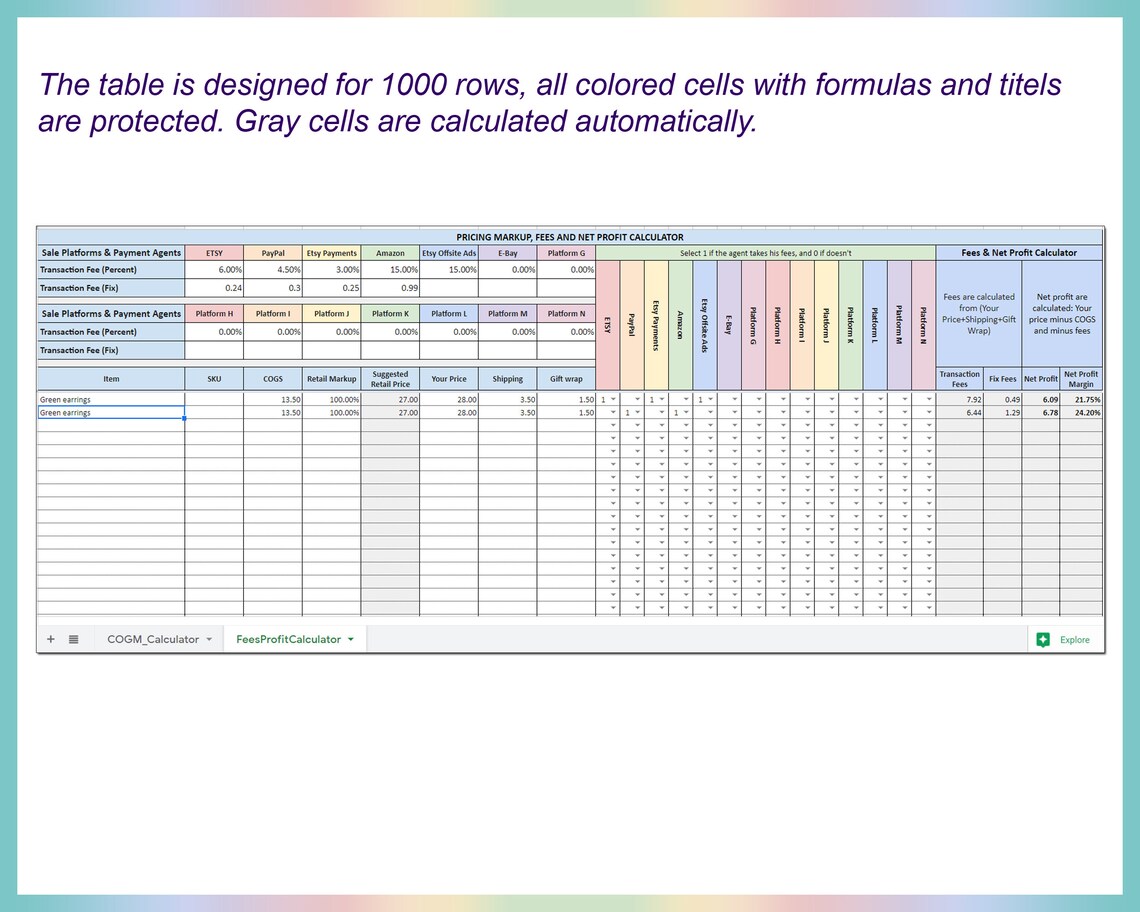
Task: Click the Your Price cell showing 28.00
Action: coord(449,399)
